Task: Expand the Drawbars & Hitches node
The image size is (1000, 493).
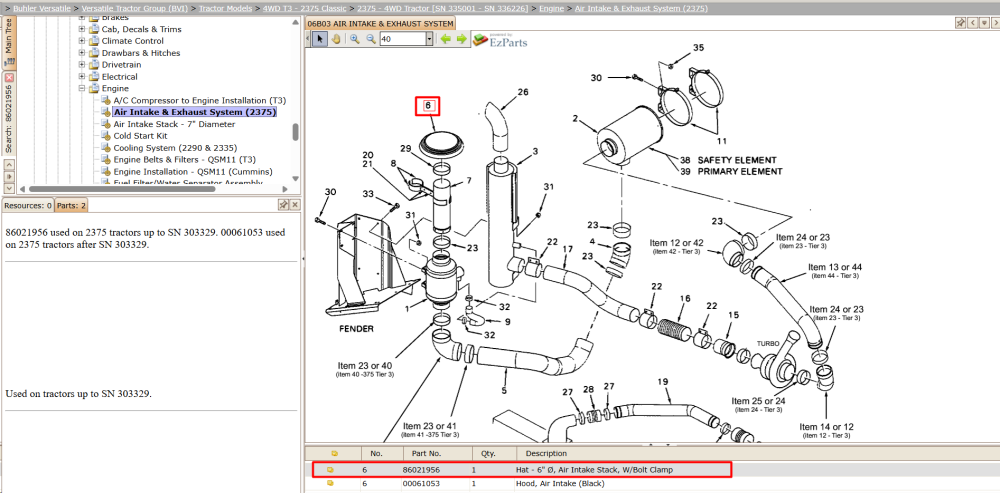Action: pyautogui.click(x=82, y=53)
